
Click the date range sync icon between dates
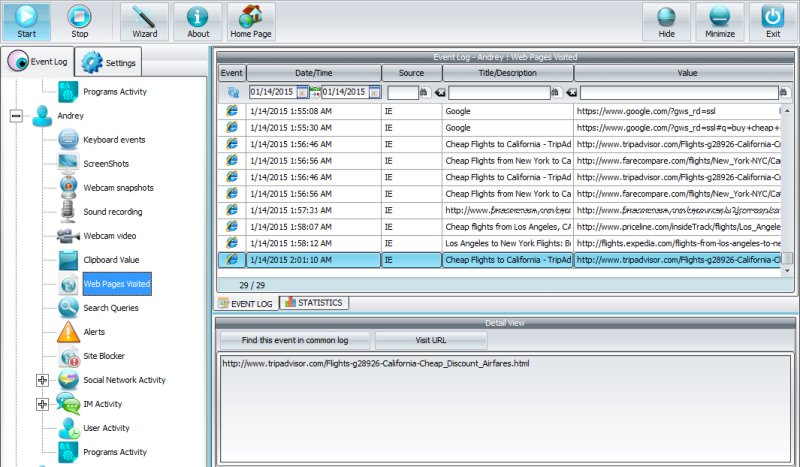click(x=315, y=92)
